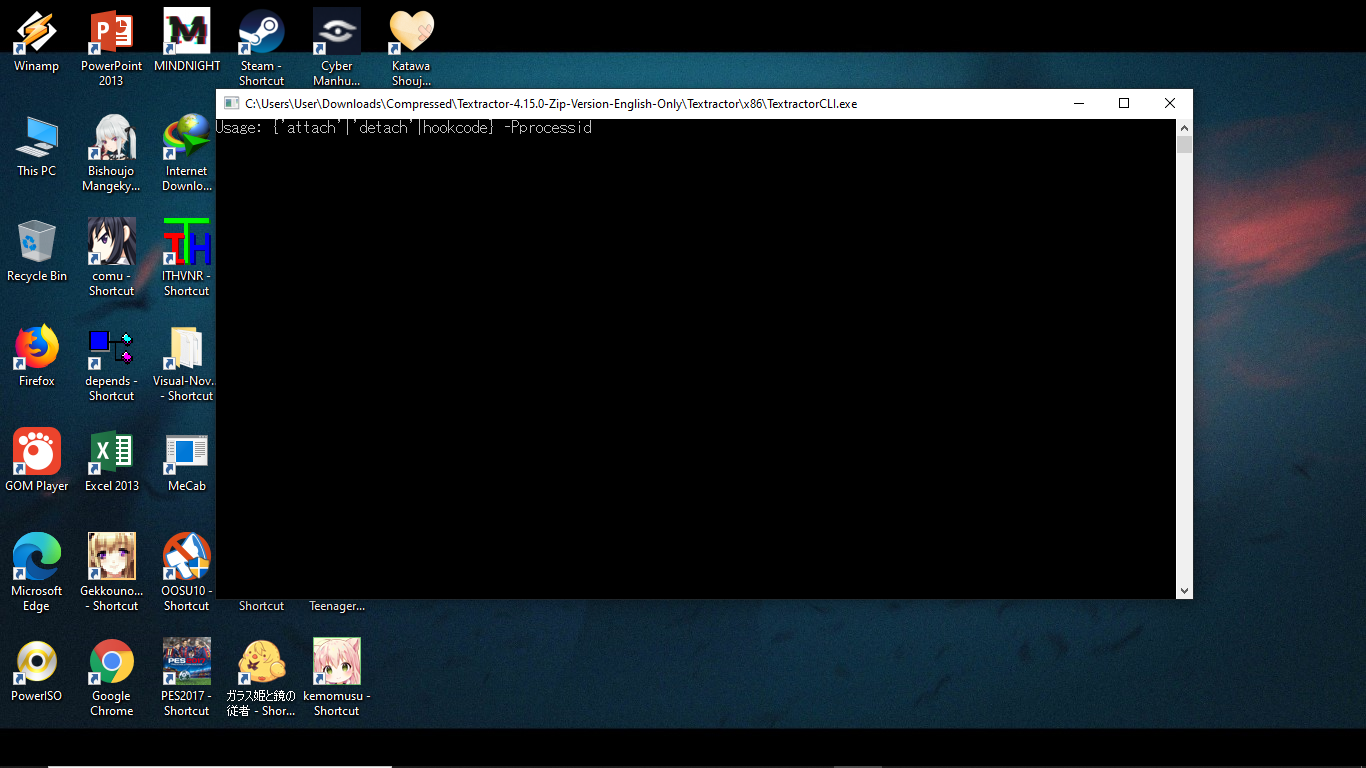Minimize the TextractorCLI console window
The image size is (1366, 768).
(1078, 103)
